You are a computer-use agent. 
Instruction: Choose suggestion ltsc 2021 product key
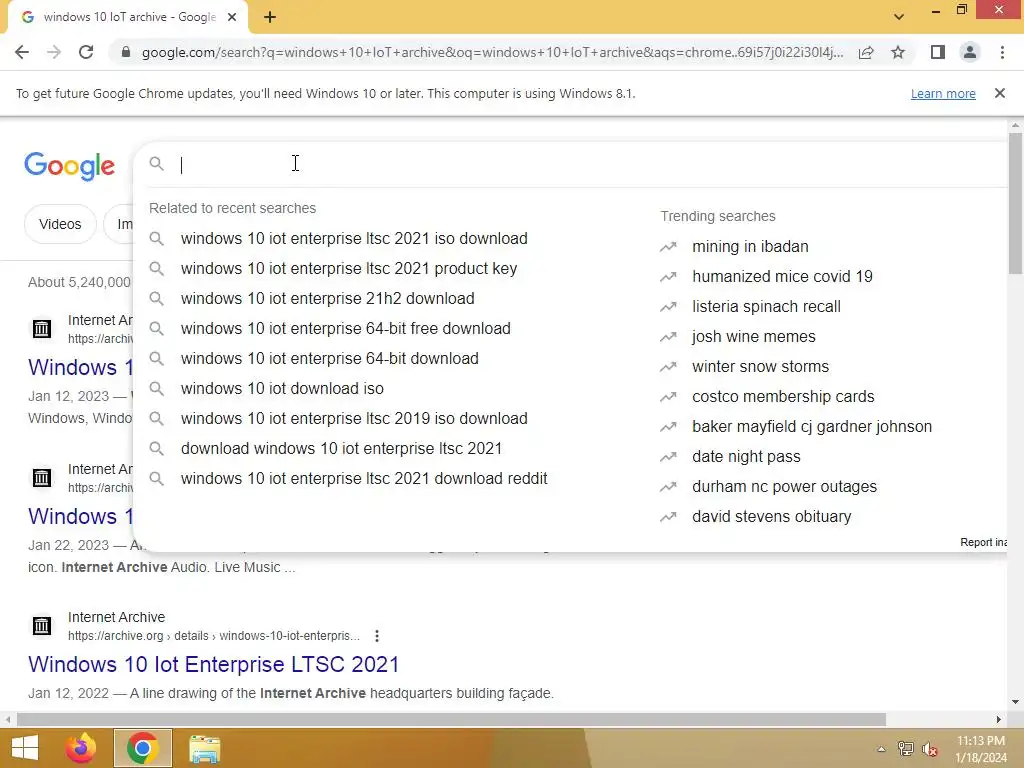(349, 268)
